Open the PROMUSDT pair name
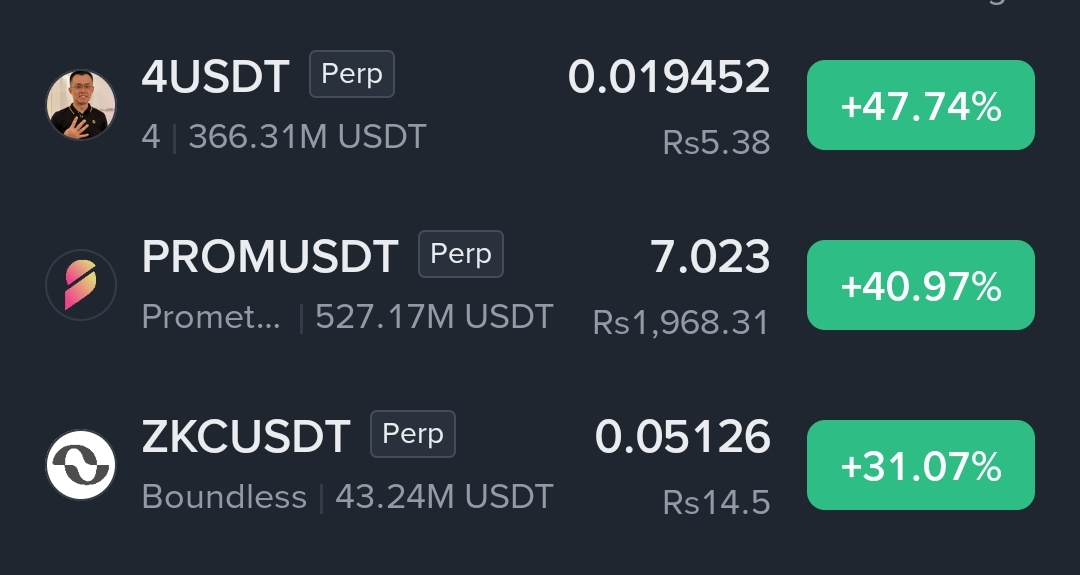Viewport: 1080px width, 575px height. coord(270,257)
